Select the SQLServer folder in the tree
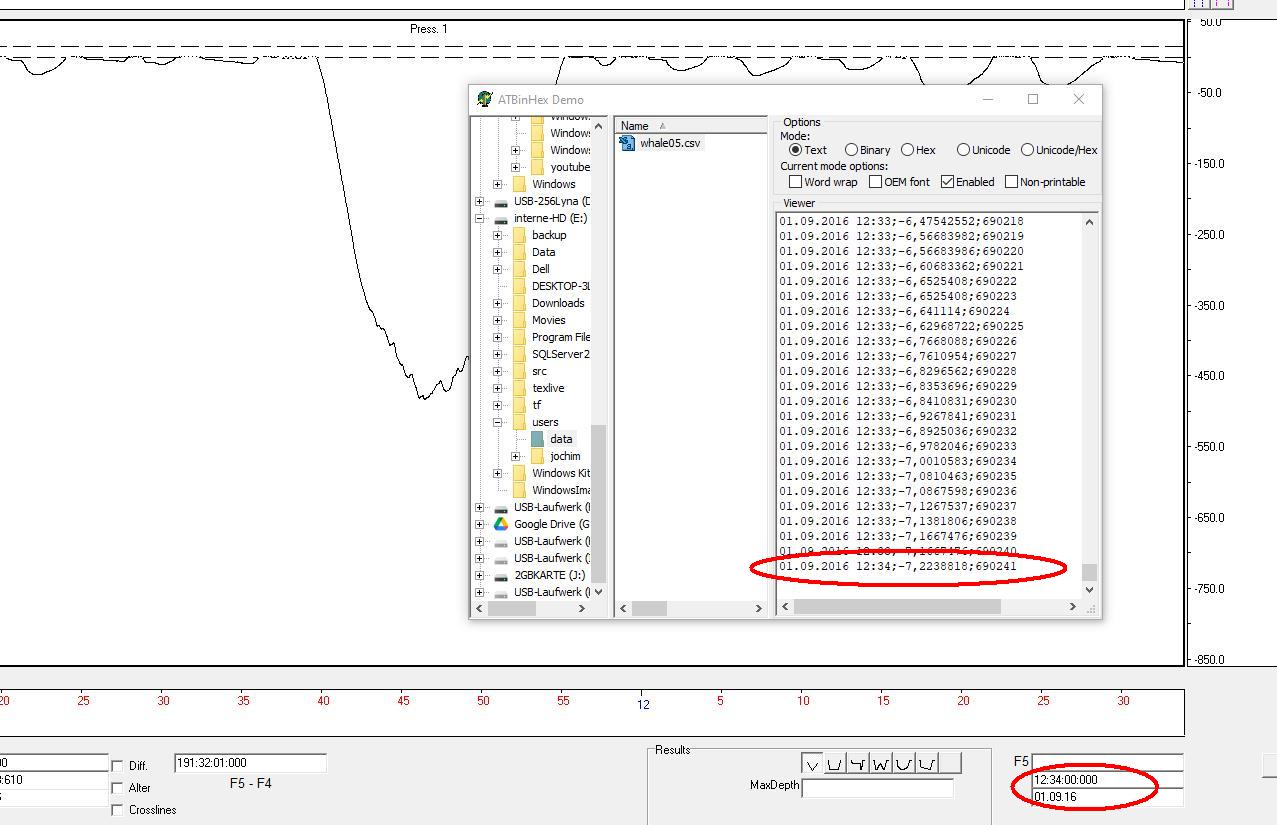 point(560,354)
